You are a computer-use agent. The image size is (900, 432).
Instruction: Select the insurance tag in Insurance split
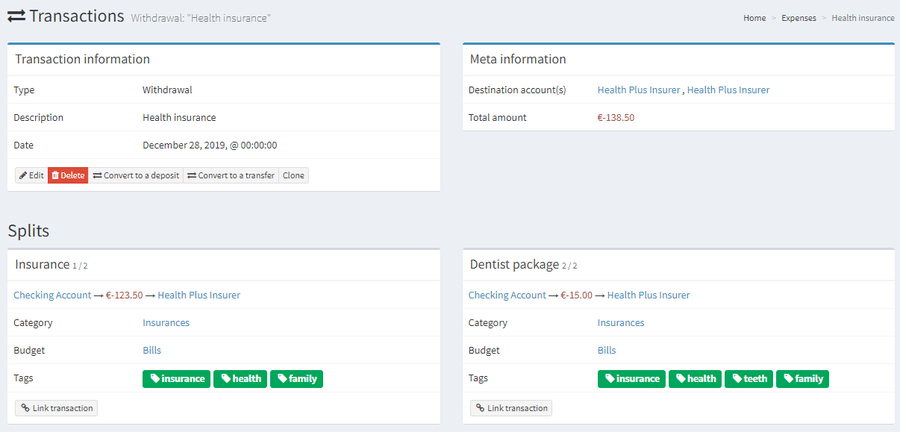coord(177,379)
